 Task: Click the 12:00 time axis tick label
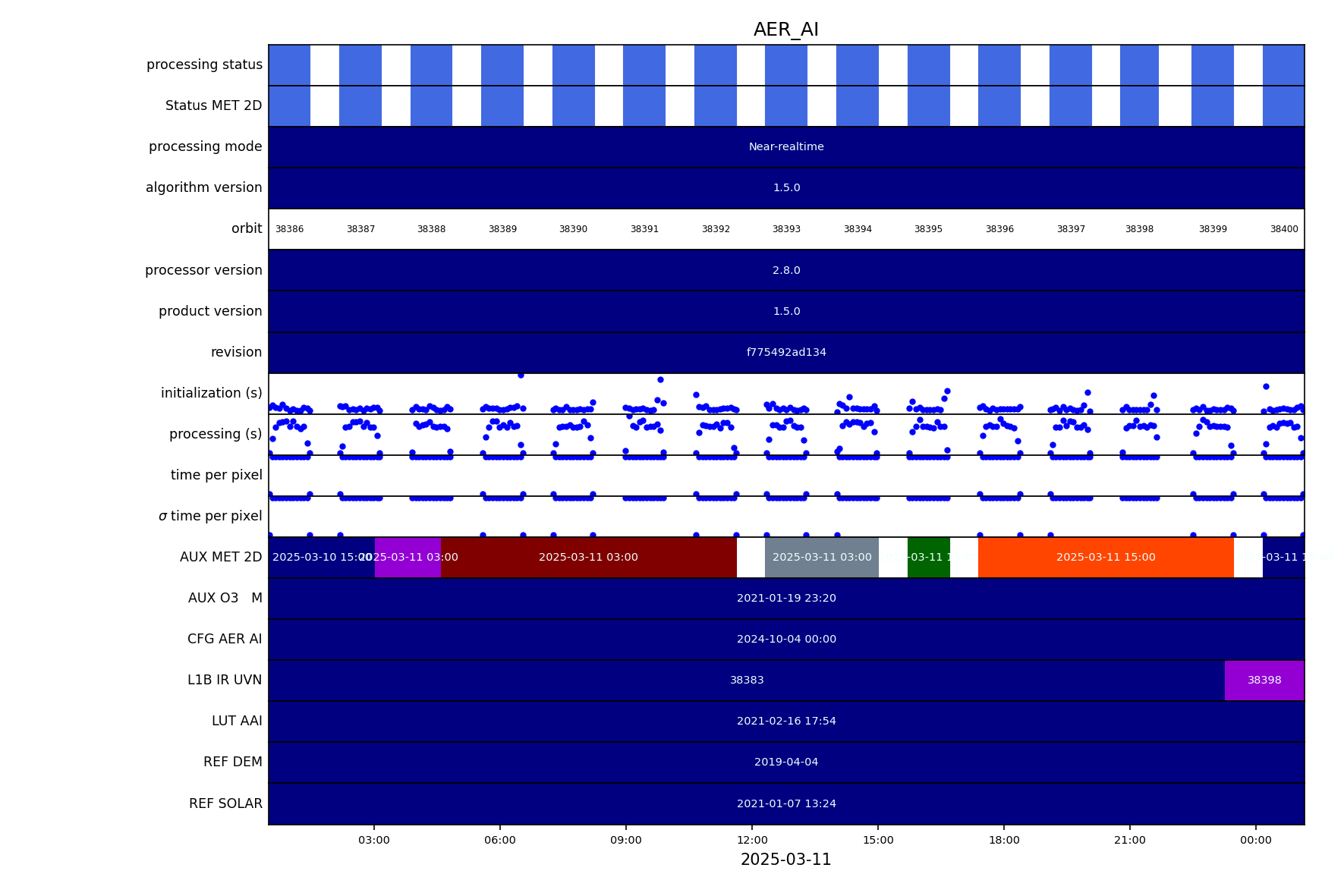(751, 841)
